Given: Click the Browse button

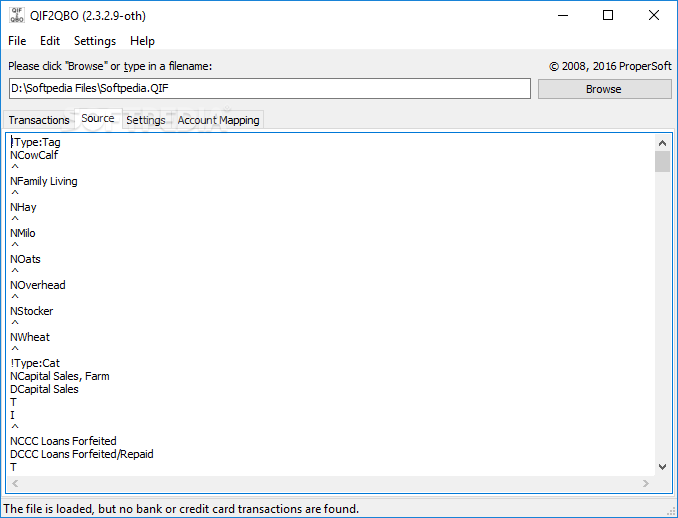Looking at the screenshot, I should click(604, 89).
